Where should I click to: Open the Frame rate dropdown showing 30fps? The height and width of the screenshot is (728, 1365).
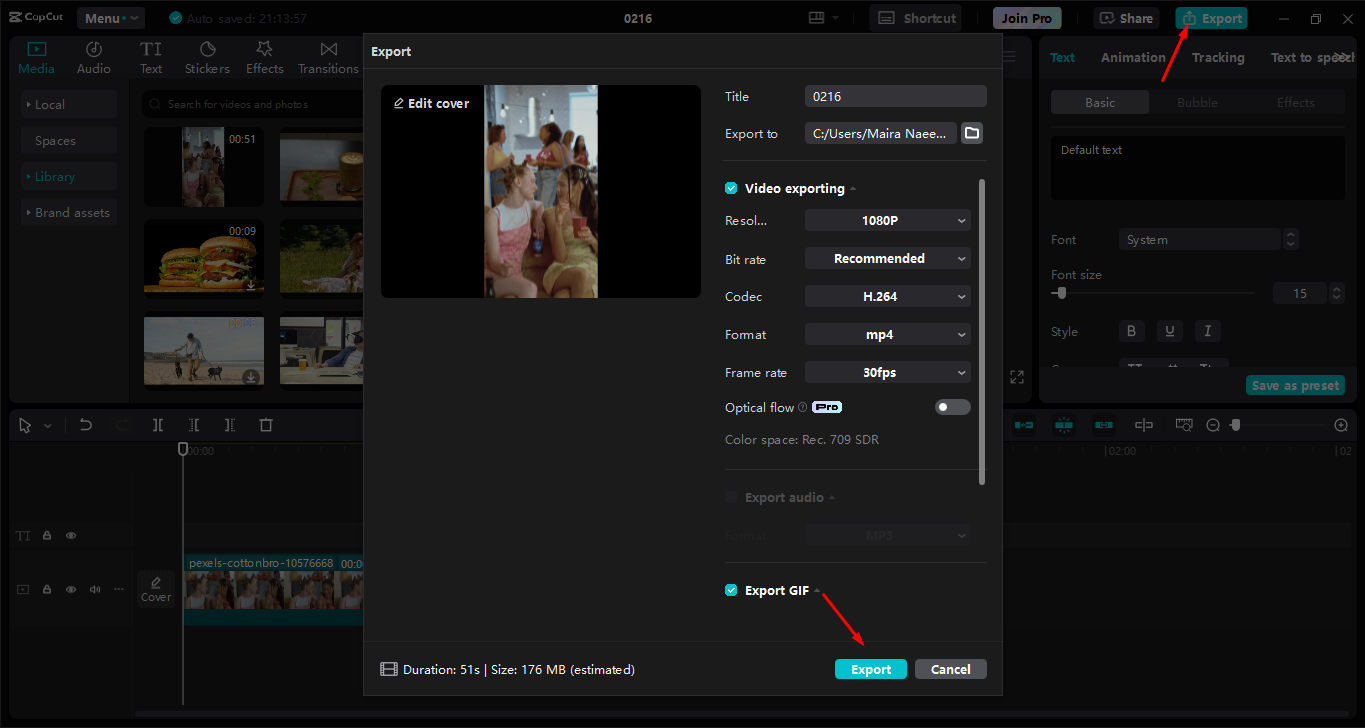click(887, 371)
